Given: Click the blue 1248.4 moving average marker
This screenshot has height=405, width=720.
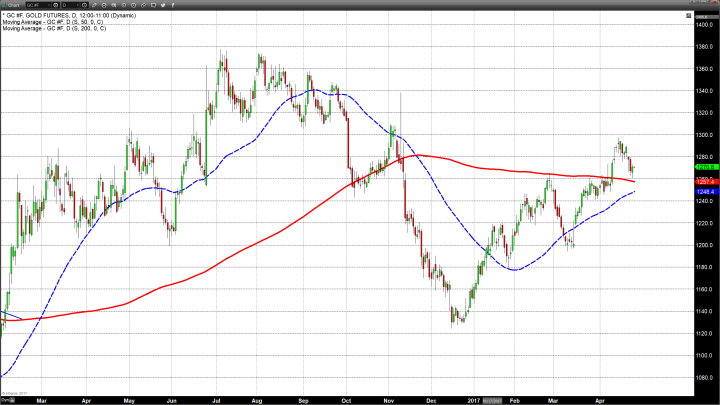Looking at the screenshot, I should pos(705,192).
